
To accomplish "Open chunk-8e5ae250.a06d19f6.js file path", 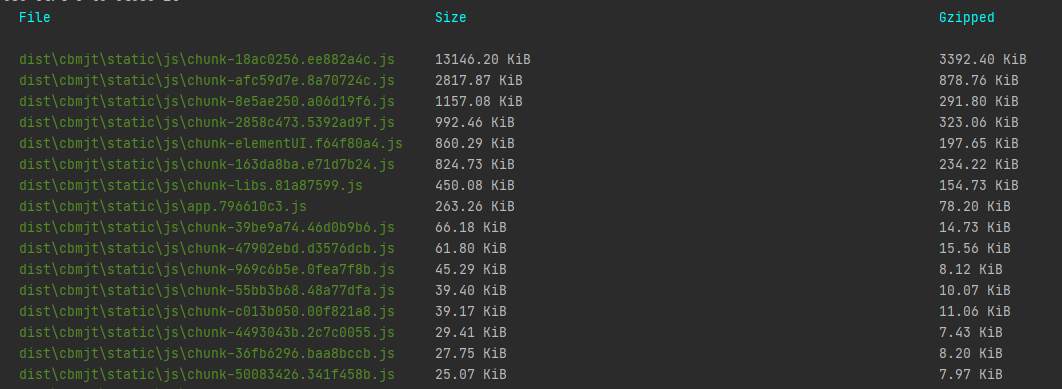I will [x=207, y=102].
